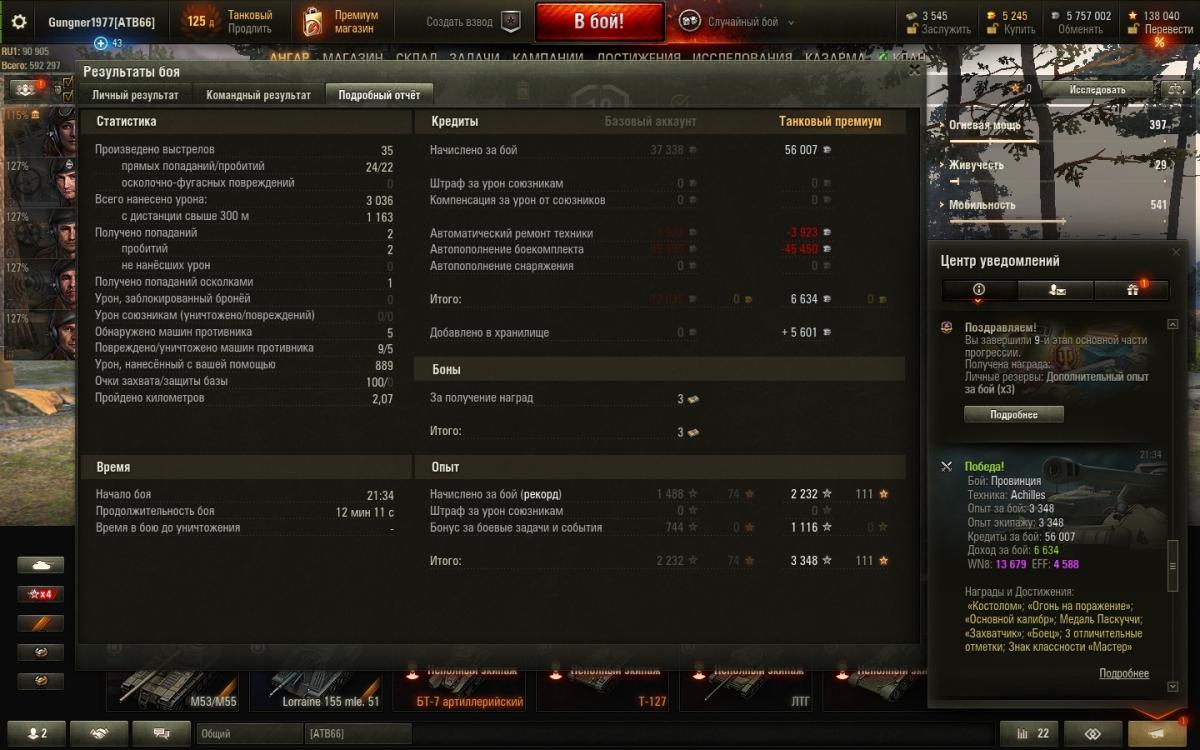Toggle the x4 bonus filter button
The width and height of the screenshot is (1200, 750).
tap(41, 594)
